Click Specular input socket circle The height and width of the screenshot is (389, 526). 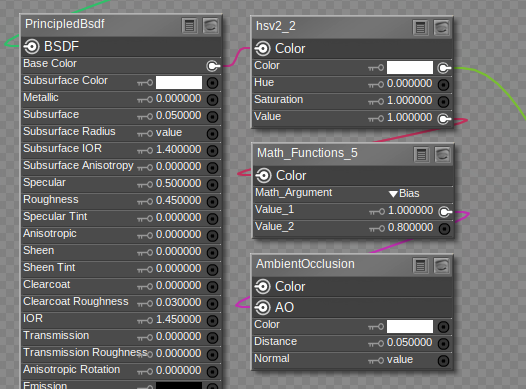coord(212,184)
